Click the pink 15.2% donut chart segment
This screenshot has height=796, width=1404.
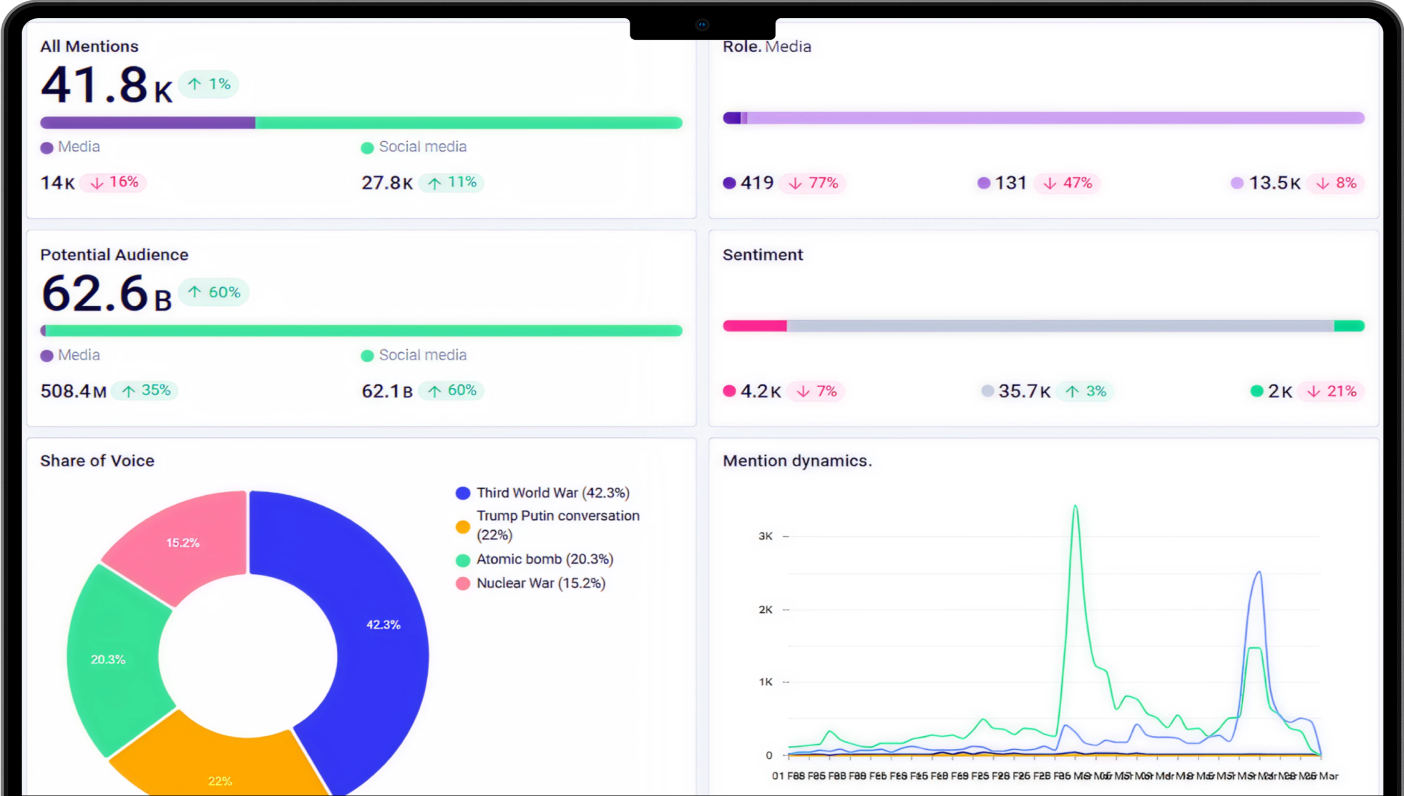point(183,543)
